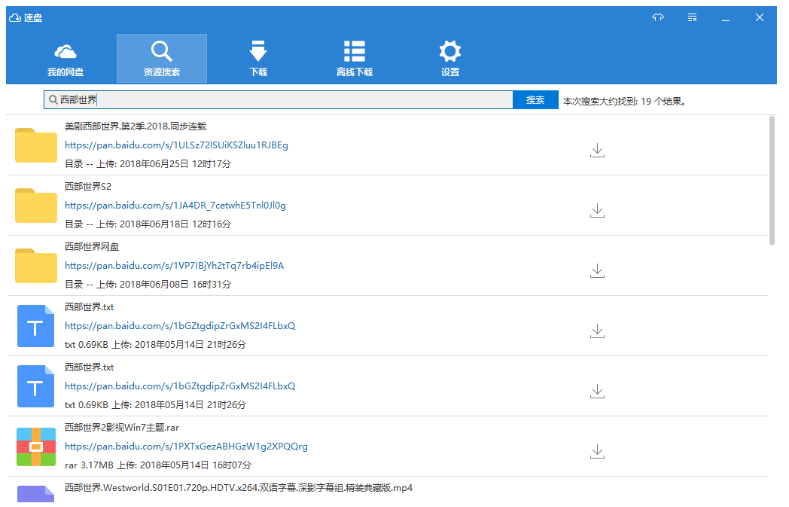Switch to 资源搜索 search tab

click(161, 59)
